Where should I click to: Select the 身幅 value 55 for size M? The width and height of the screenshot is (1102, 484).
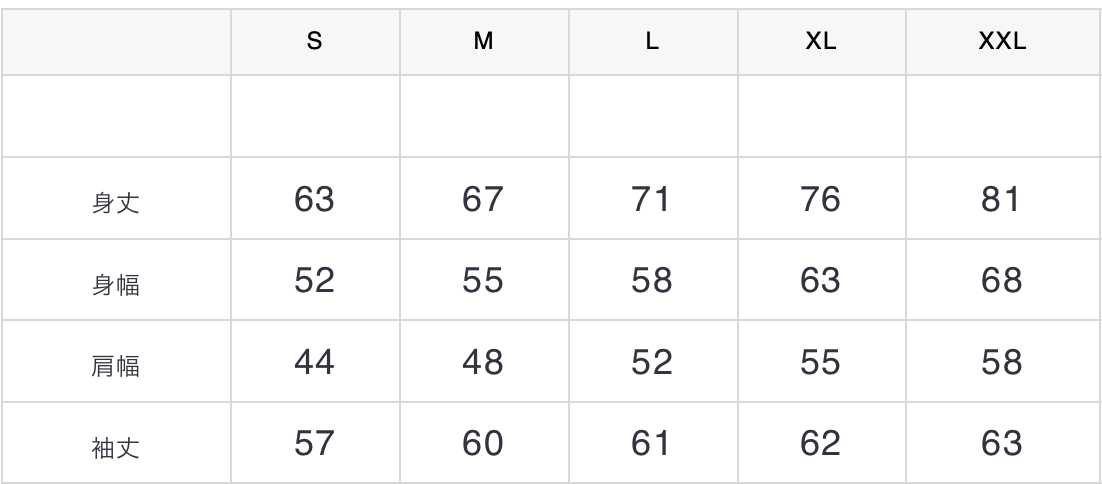pos(484,281)
